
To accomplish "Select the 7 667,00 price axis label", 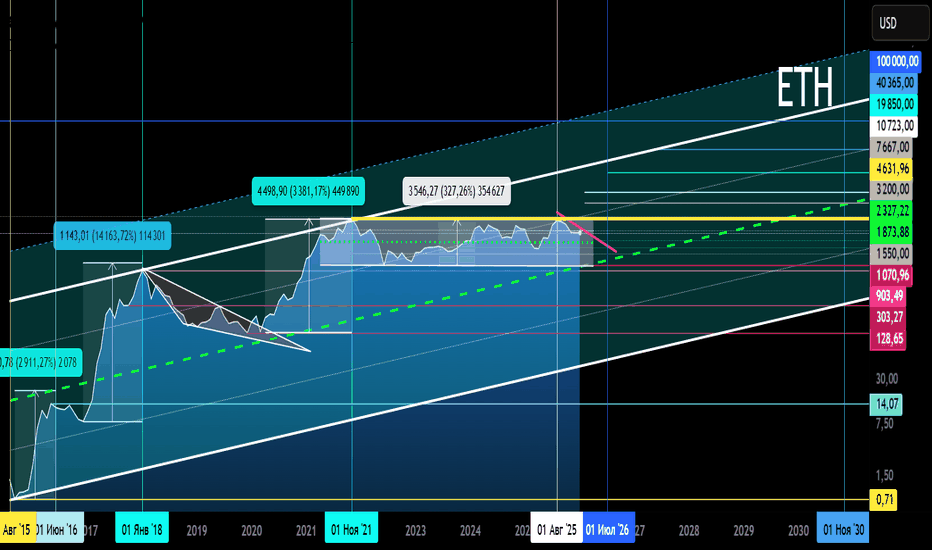I will [892, 147].
